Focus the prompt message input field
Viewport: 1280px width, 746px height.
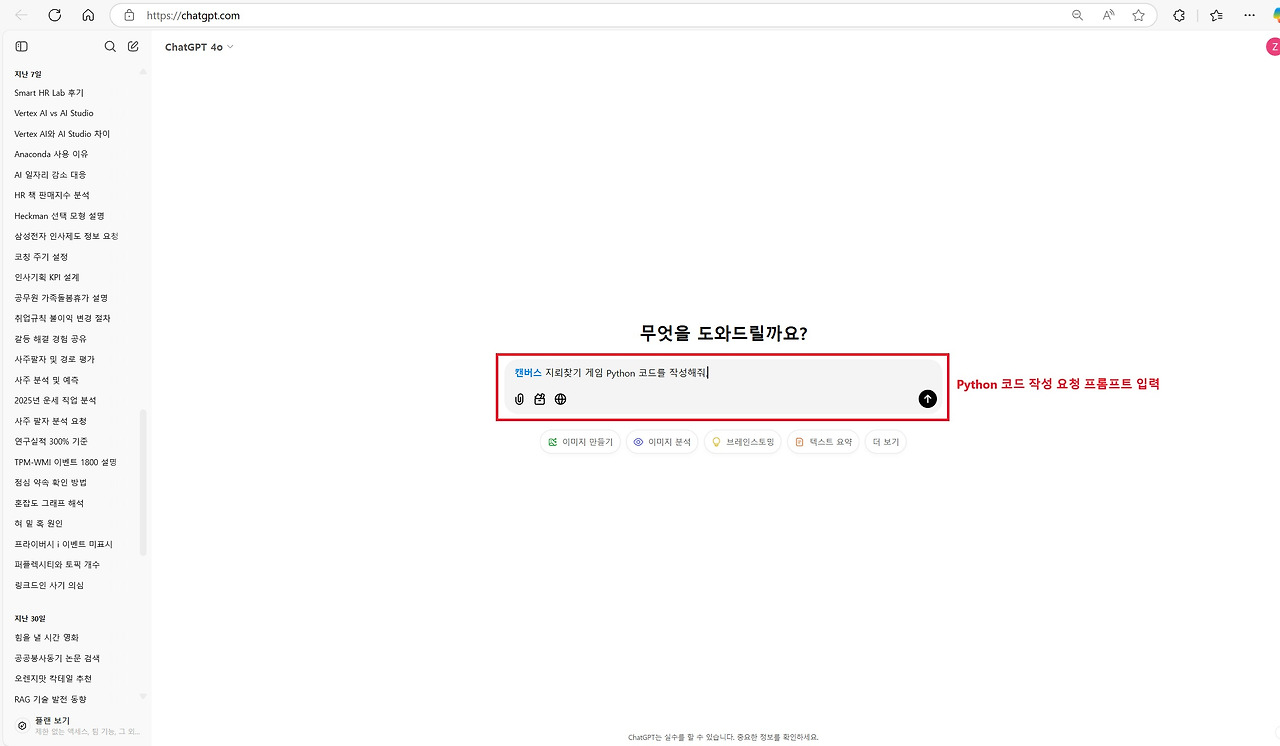pos(722,373)
